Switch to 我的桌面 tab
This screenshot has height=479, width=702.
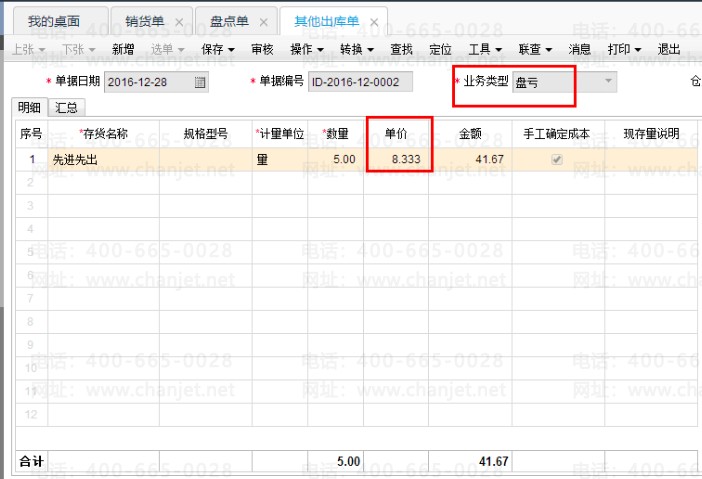point(53,21)
